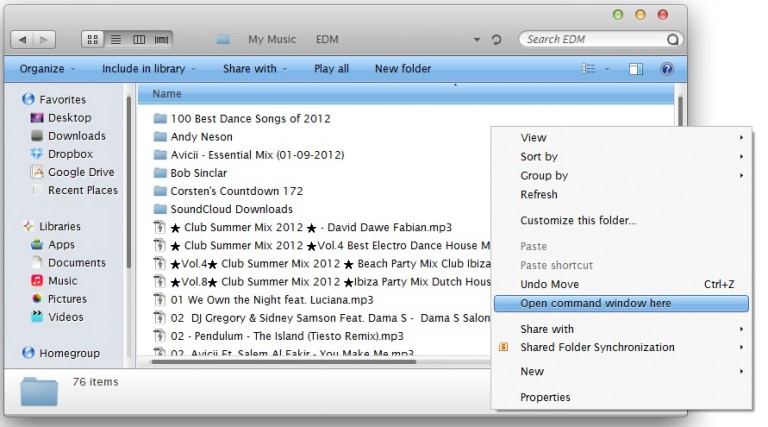
Task: Click the Music library icon
Action: tap(37, 281)
